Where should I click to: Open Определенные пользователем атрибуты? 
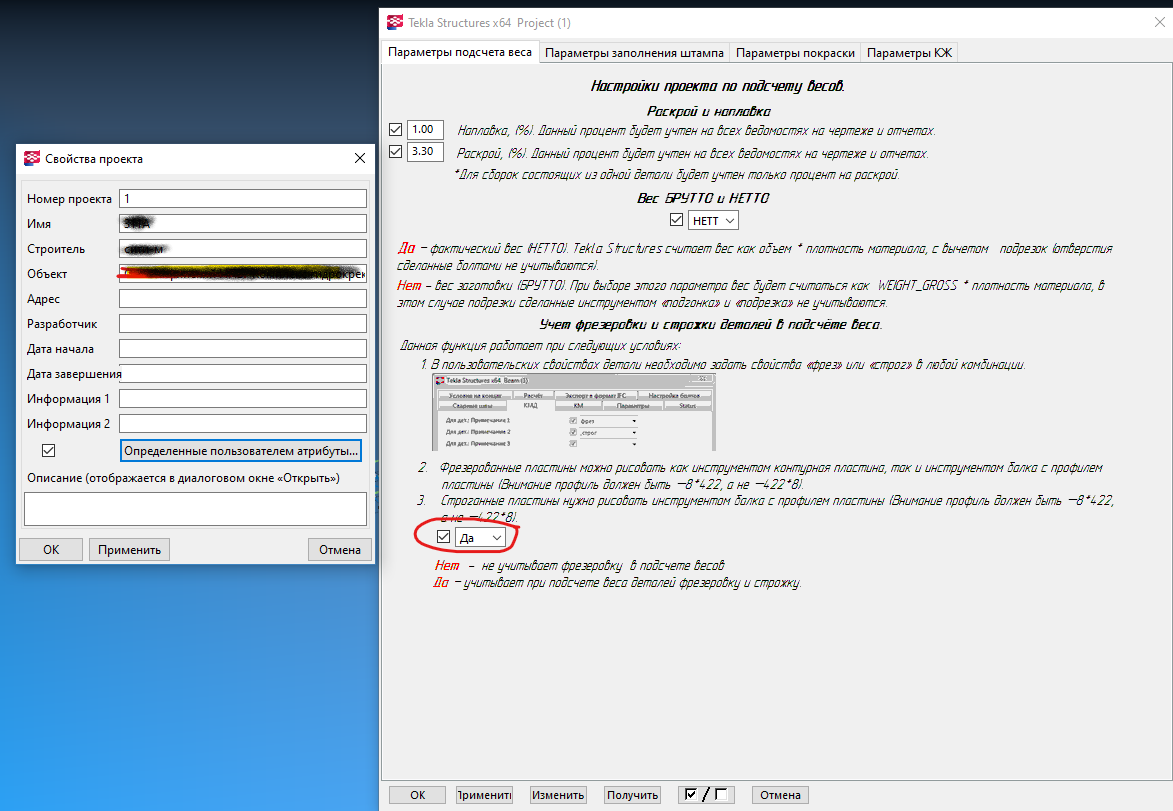[241, 450]
